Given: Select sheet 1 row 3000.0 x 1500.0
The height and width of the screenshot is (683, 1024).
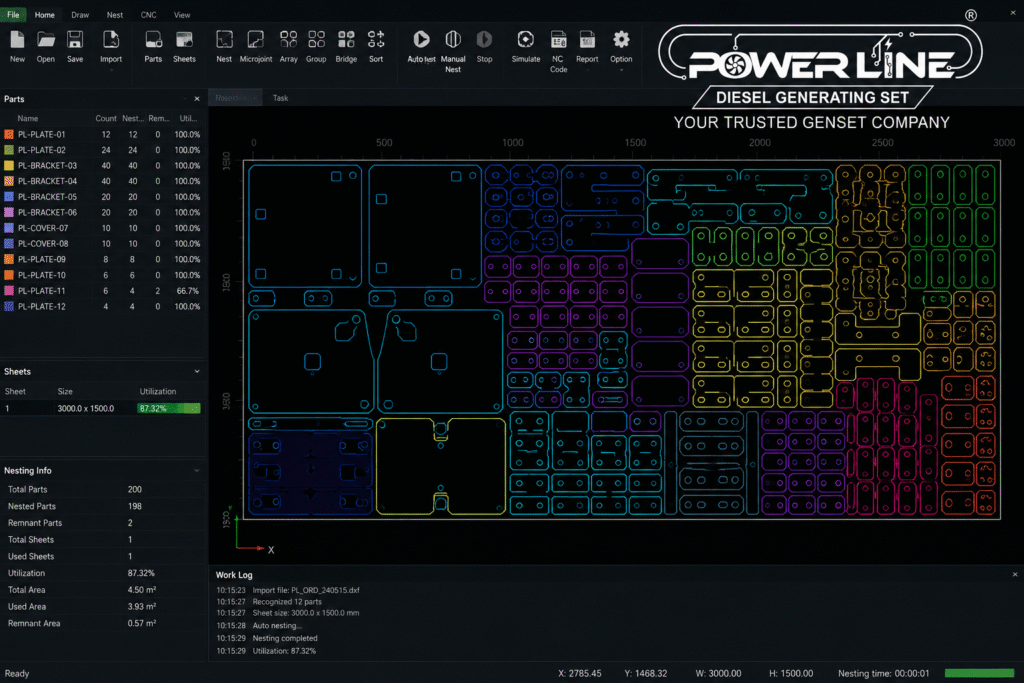Looking at the screenshot, I should coord(103,408).
